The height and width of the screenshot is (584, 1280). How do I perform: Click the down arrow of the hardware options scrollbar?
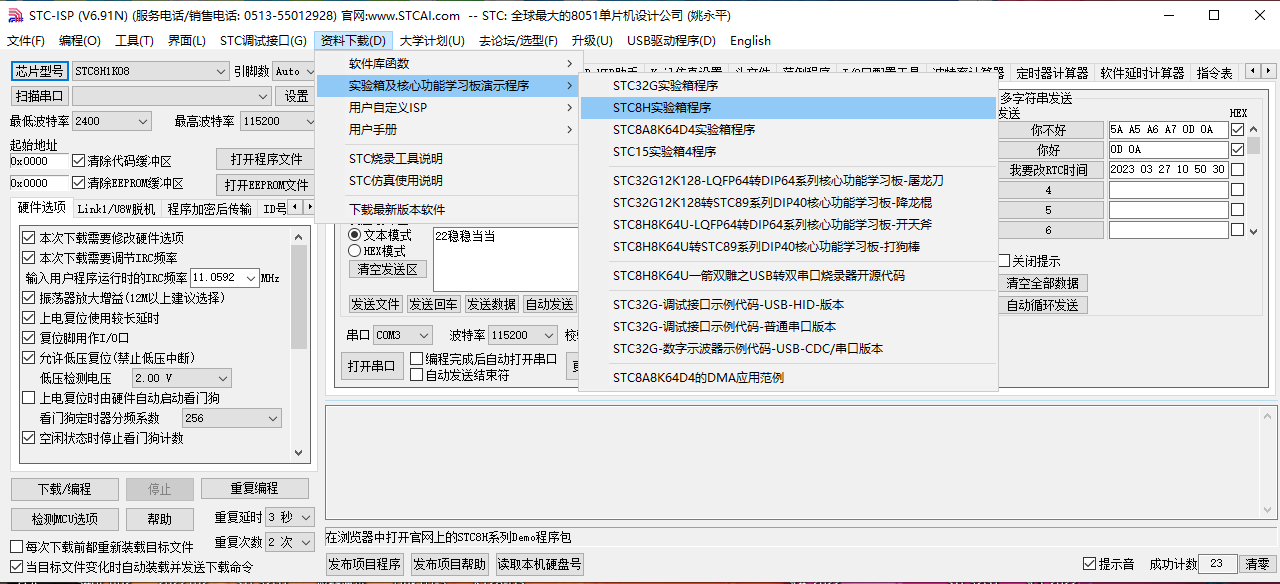(299, 452)
